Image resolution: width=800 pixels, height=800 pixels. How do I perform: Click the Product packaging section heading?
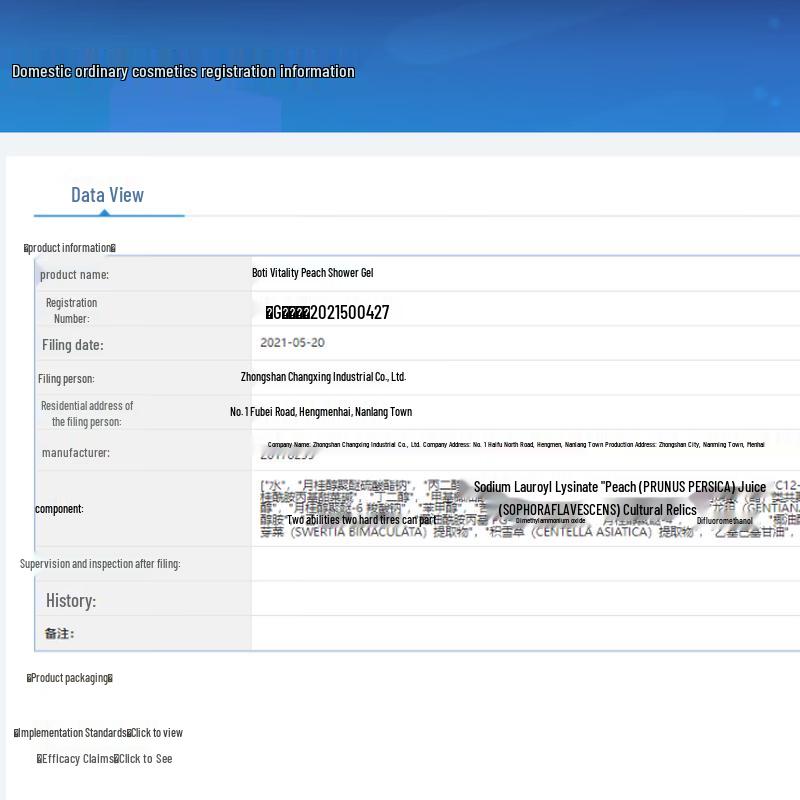pyautogui.click(x=70, y=678)
